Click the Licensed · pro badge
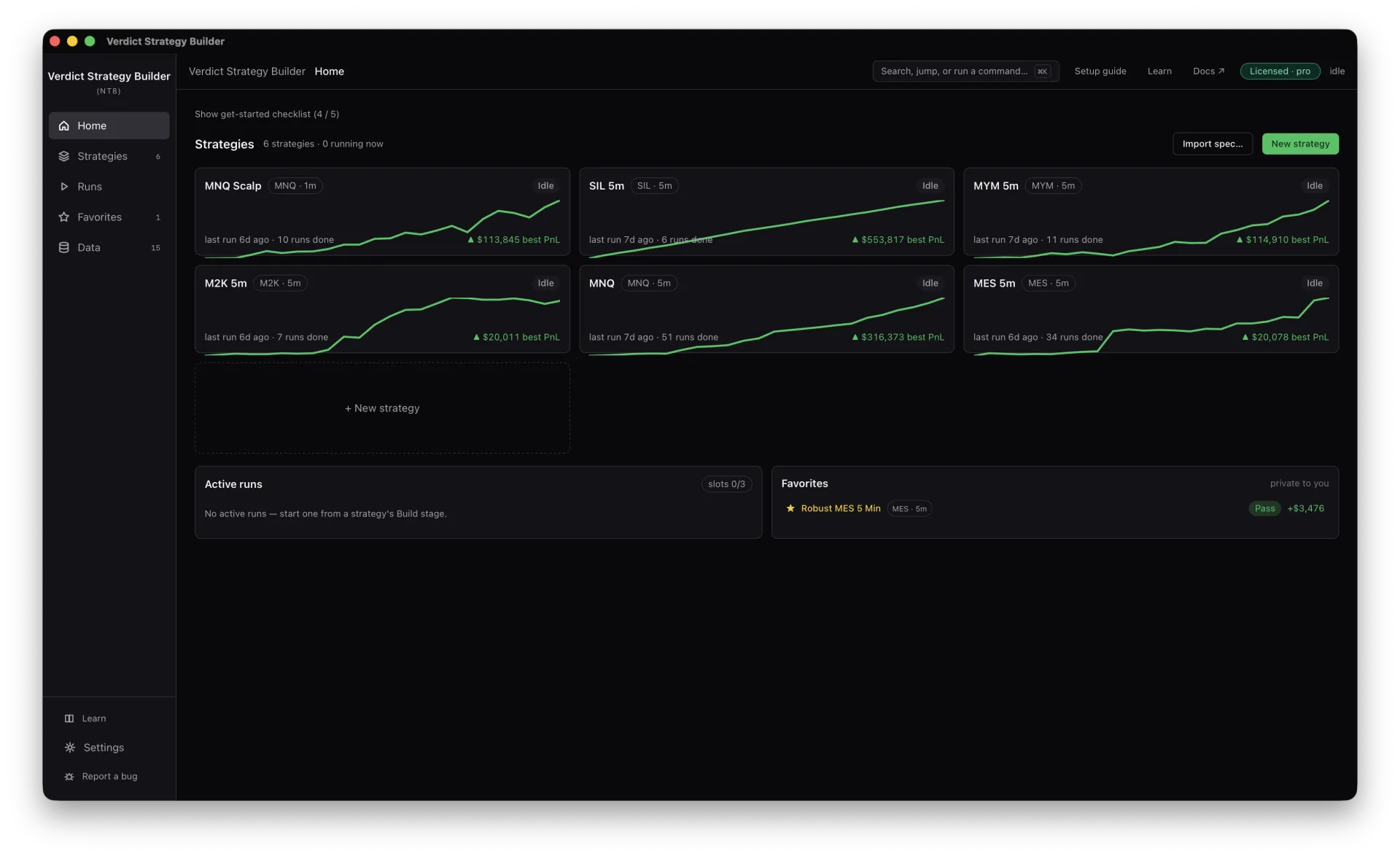Screen dimensions: 1400x857 coord(1280,71)
